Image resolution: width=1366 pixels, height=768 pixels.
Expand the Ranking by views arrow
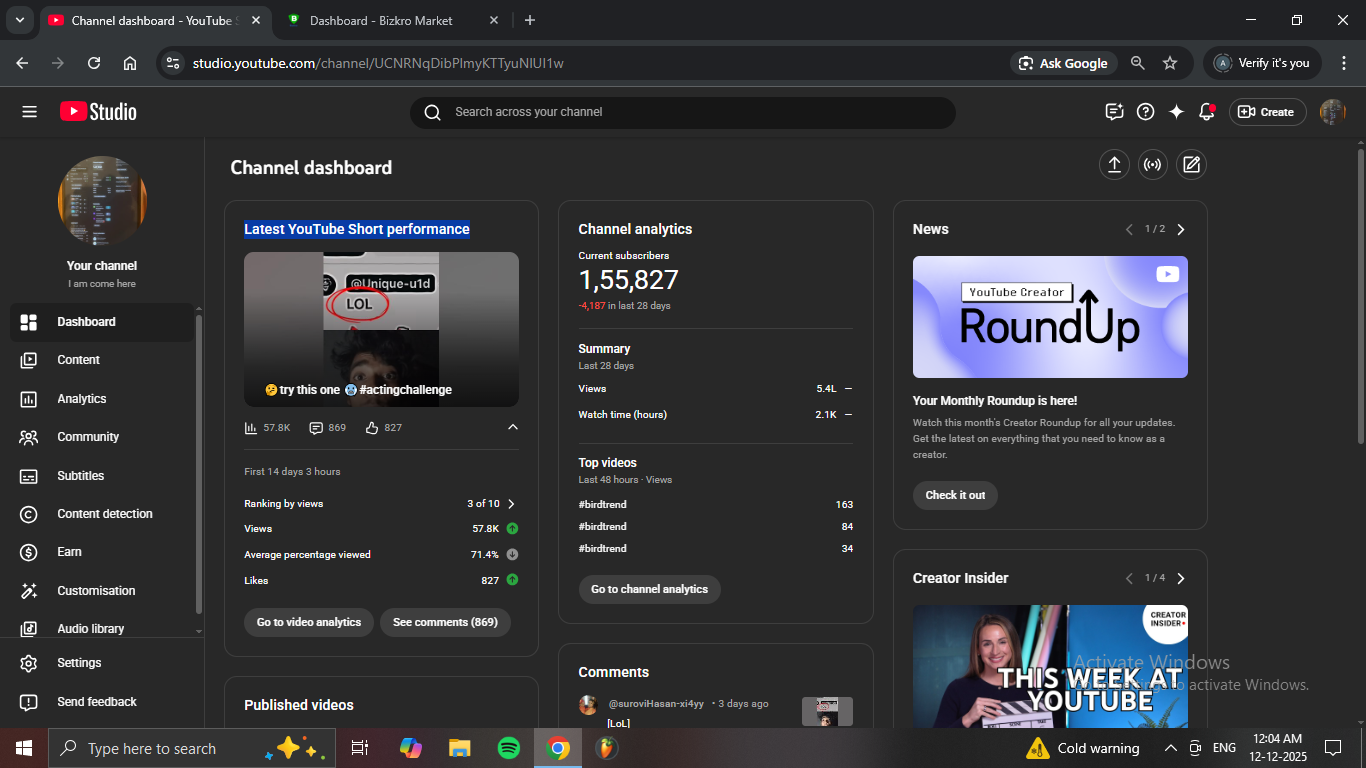[511, 504]
